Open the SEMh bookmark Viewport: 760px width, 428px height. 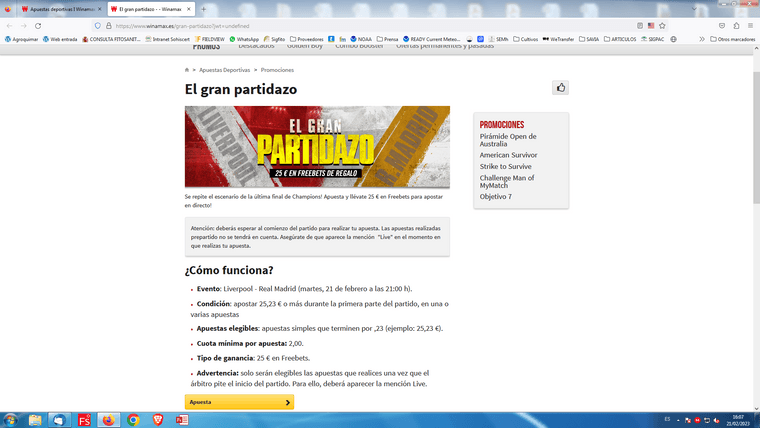[498, 39]
